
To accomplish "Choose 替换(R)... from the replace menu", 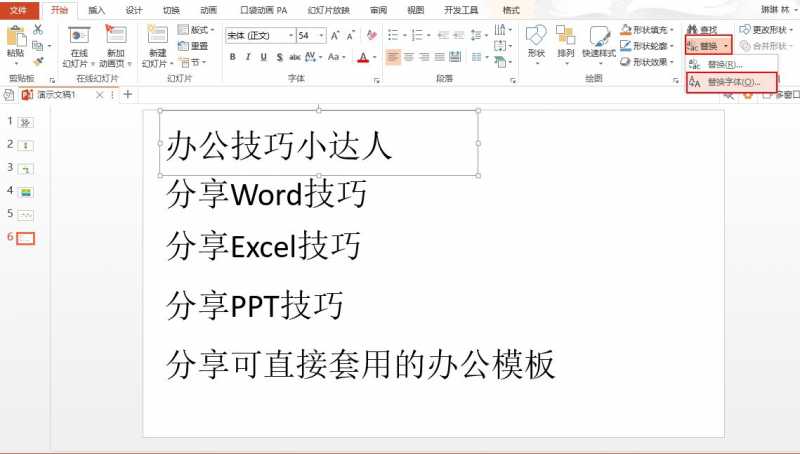I will point(731,65).
